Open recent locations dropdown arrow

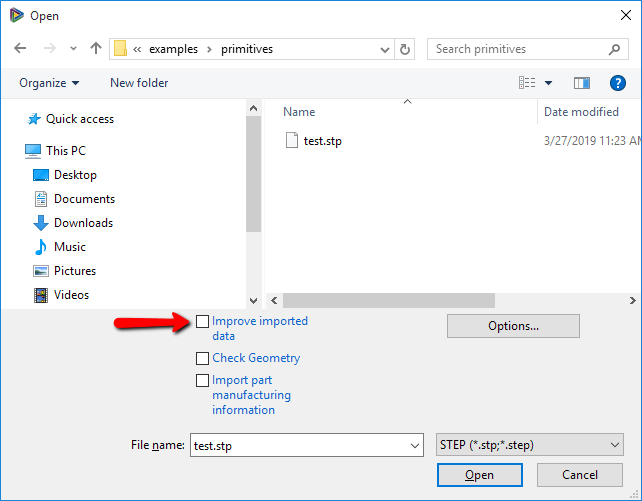click(73, 49)
